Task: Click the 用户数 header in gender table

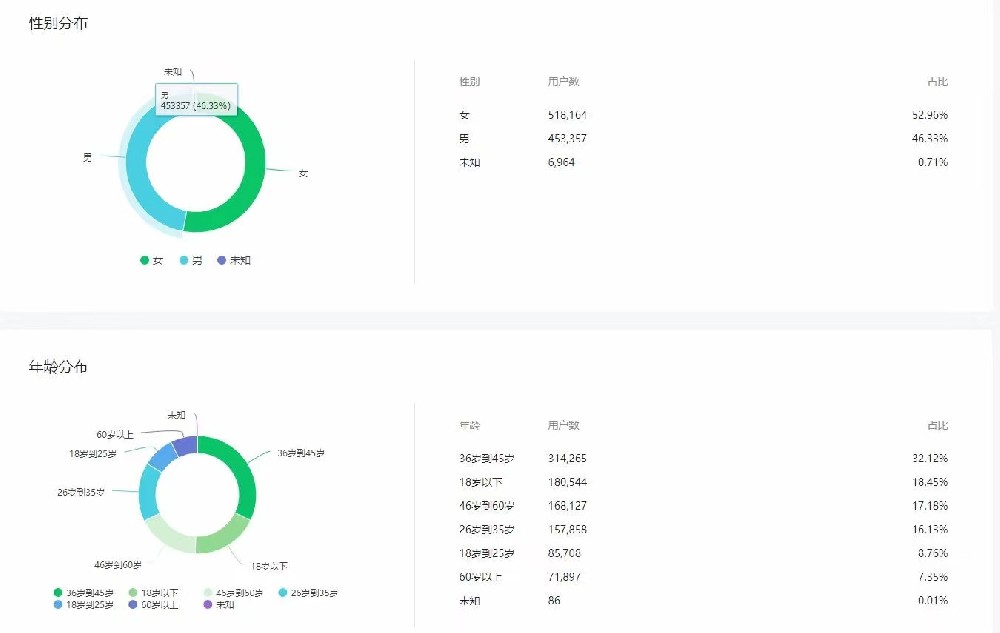Action: [563, 81]
